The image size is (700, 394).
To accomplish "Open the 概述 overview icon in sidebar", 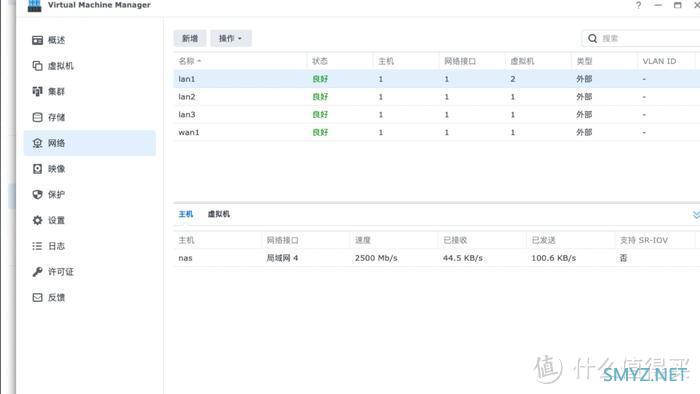I will point(38,40).
